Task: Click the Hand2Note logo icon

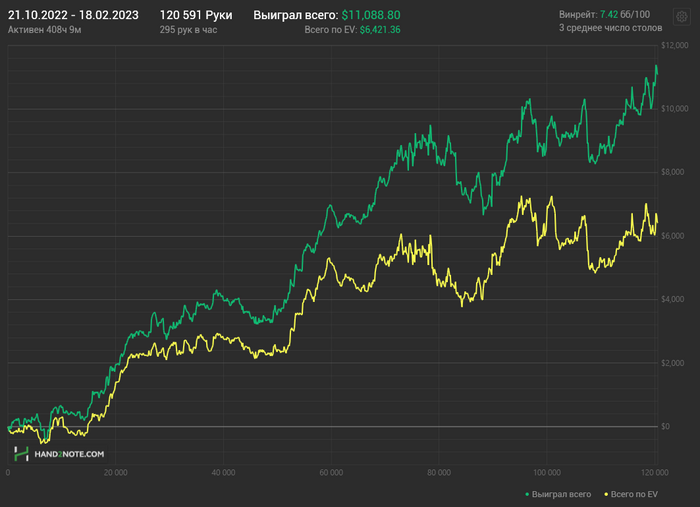Action: 21,454
